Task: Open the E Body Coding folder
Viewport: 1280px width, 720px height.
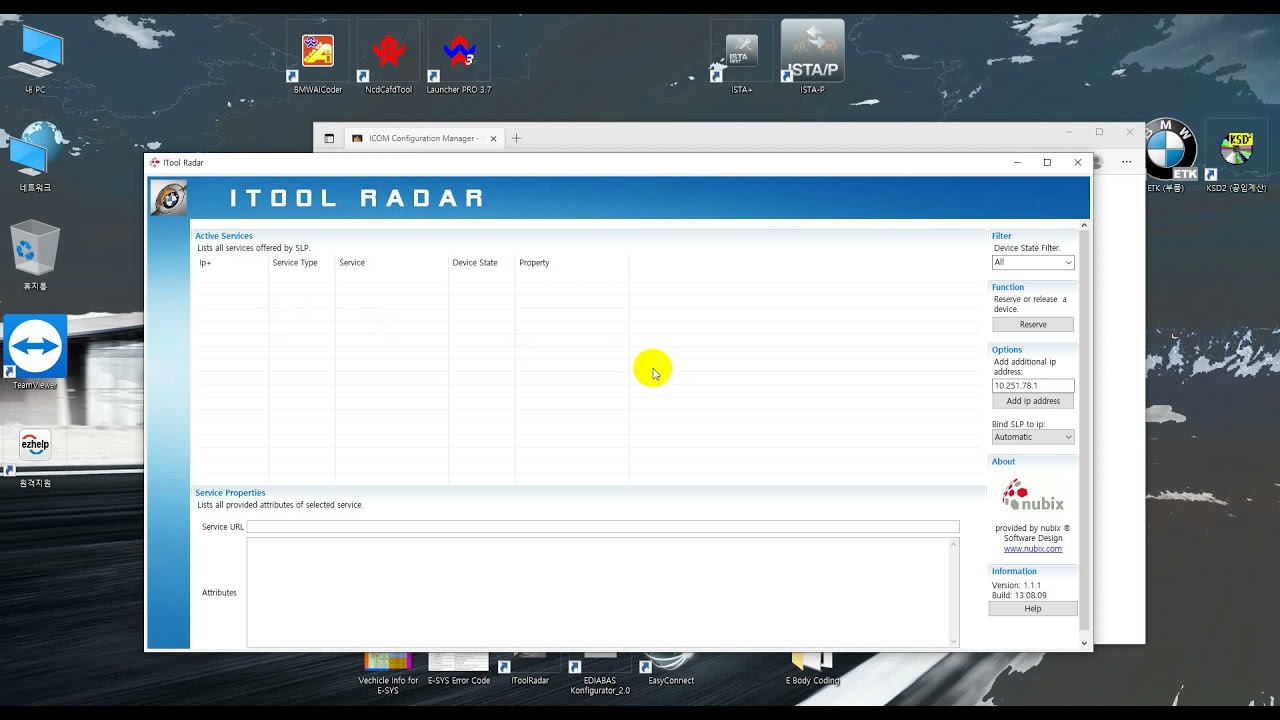Action: pyautogui.click(x=812, y=670)
